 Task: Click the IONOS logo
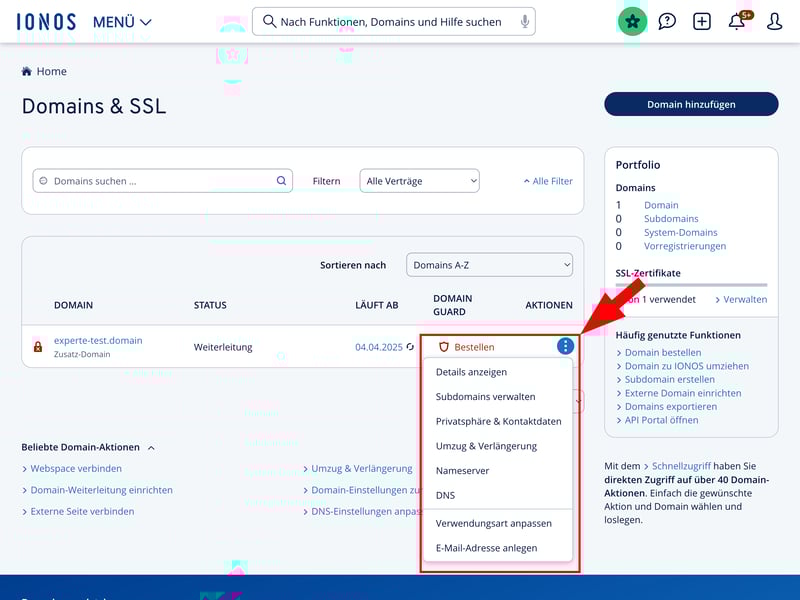46,21
